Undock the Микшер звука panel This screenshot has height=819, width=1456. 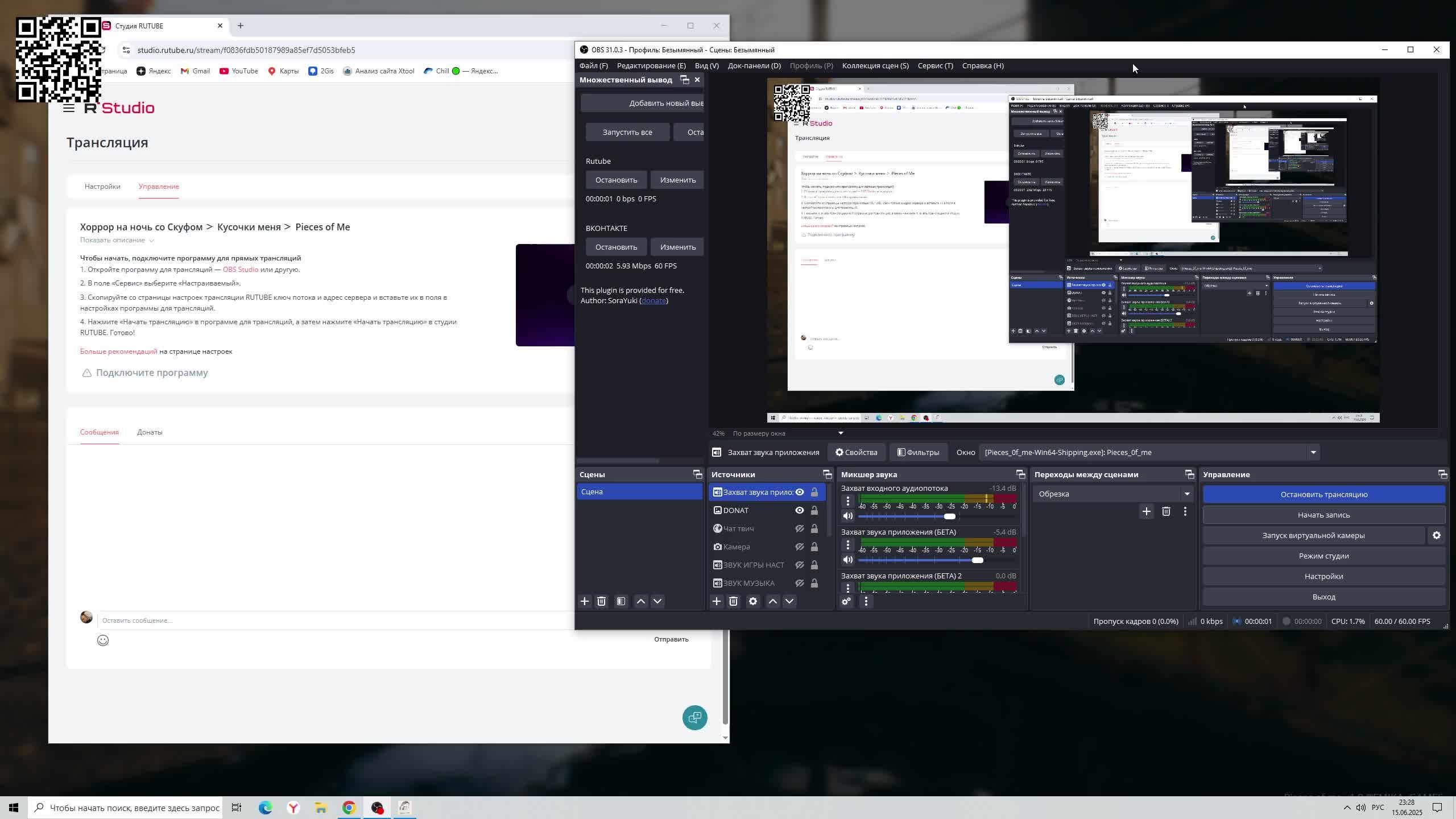pos(1021,474)
